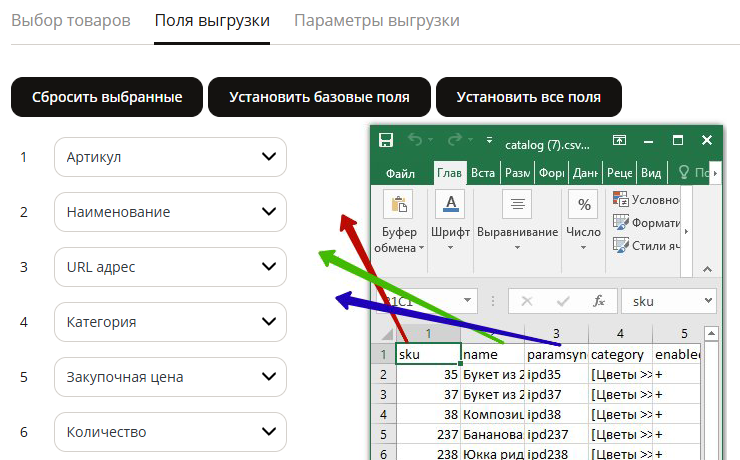
Task: Select the Формулы ribbon tab
Action: tap(552, 173)
